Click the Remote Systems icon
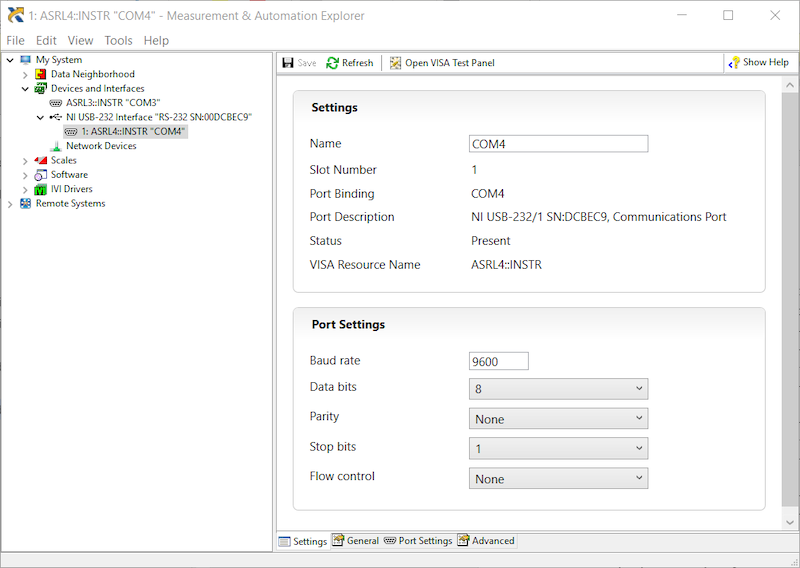Viewport: 800px width, 568px height. tap(26, 204)
